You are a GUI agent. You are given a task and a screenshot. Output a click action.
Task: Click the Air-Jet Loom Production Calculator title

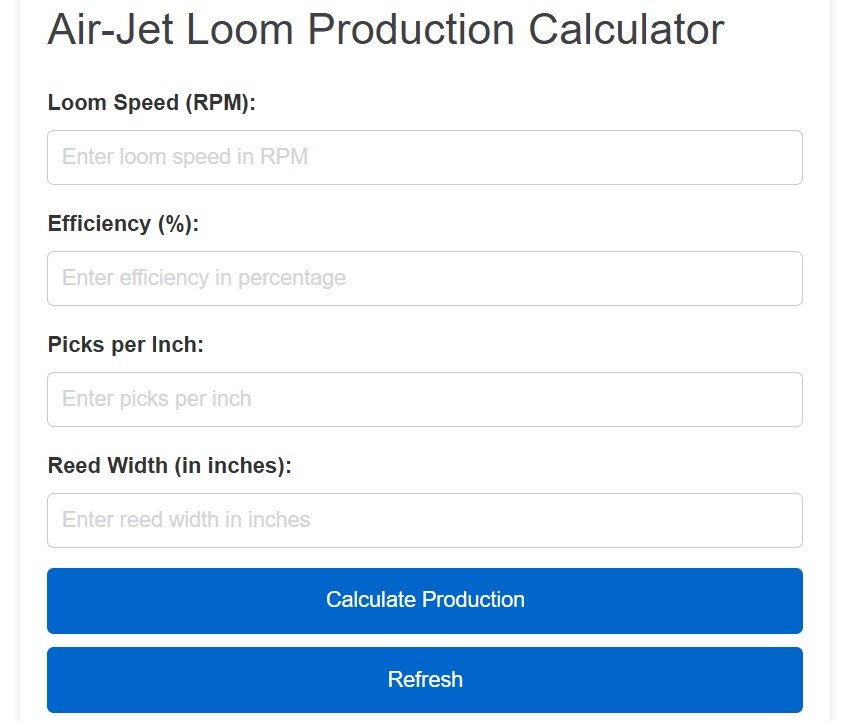tap(385, 30)
